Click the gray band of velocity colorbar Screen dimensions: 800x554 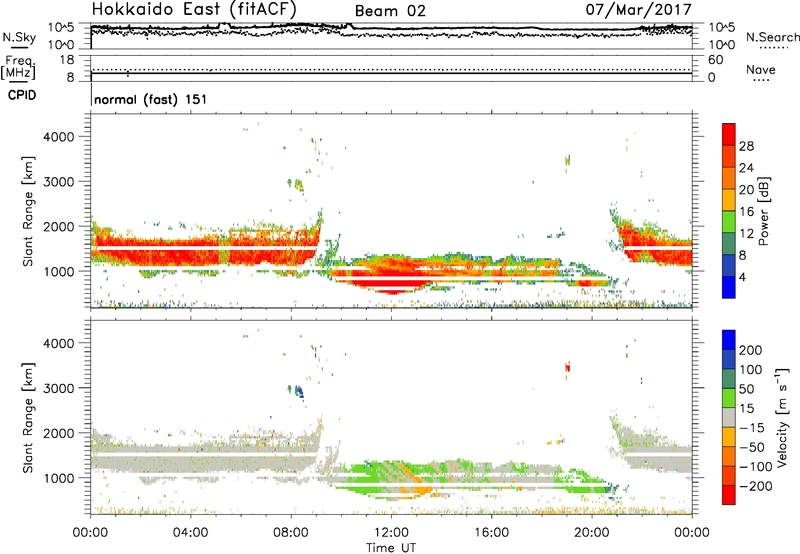(x=729, y=417)
